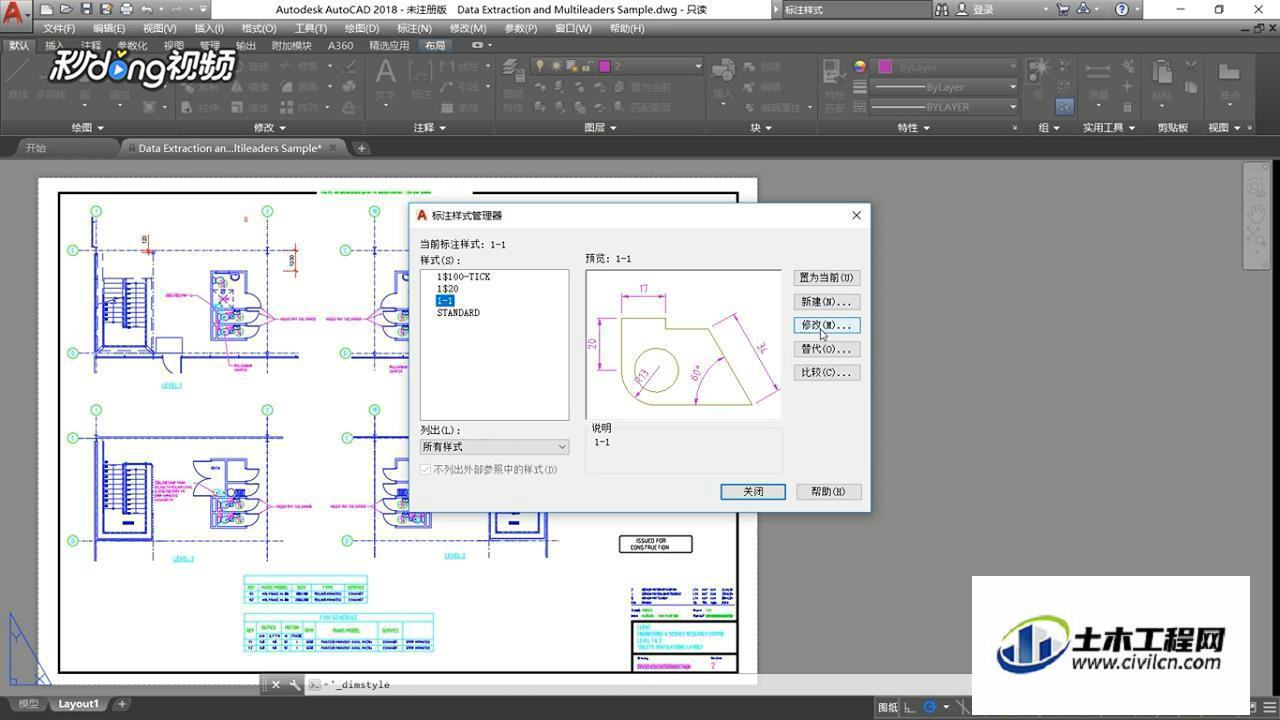Viewport: 1280px width, 720px height.
Task: Open the 文件(F) menu
Action: [59, 28]
